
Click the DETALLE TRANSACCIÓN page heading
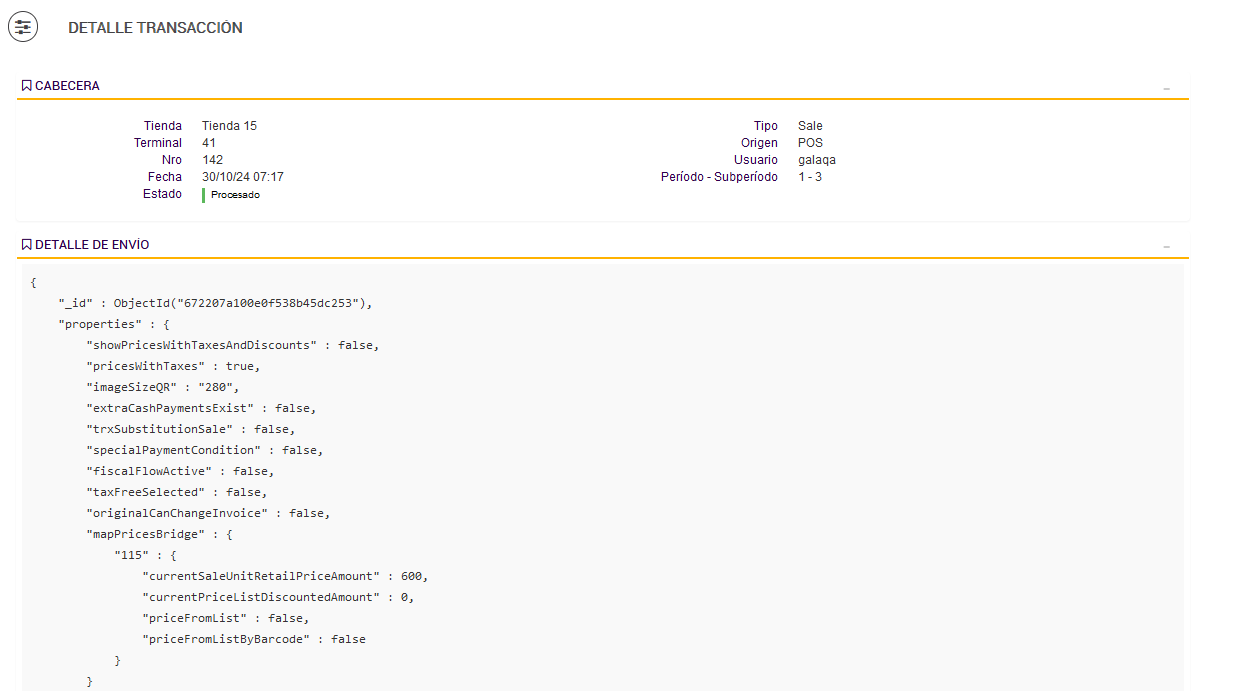coord(155,28)
